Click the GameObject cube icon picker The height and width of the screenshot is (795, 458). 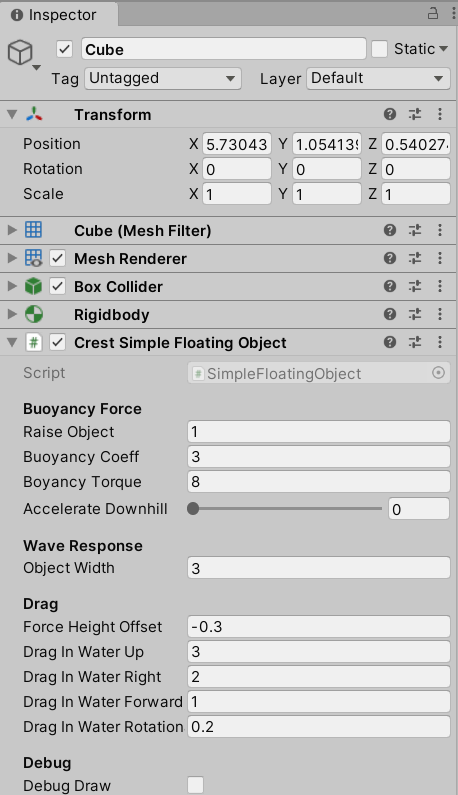click(x=23, y=54)
